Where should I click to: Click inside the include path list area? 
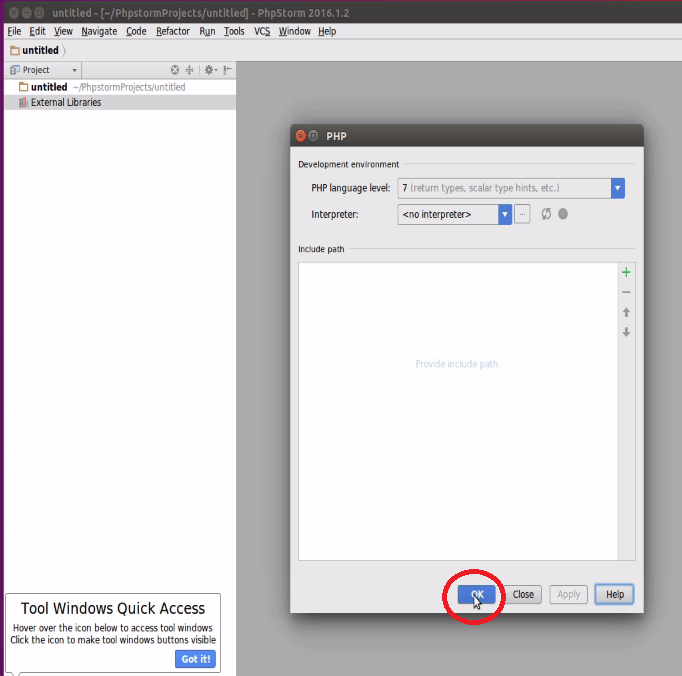point(458,411)
